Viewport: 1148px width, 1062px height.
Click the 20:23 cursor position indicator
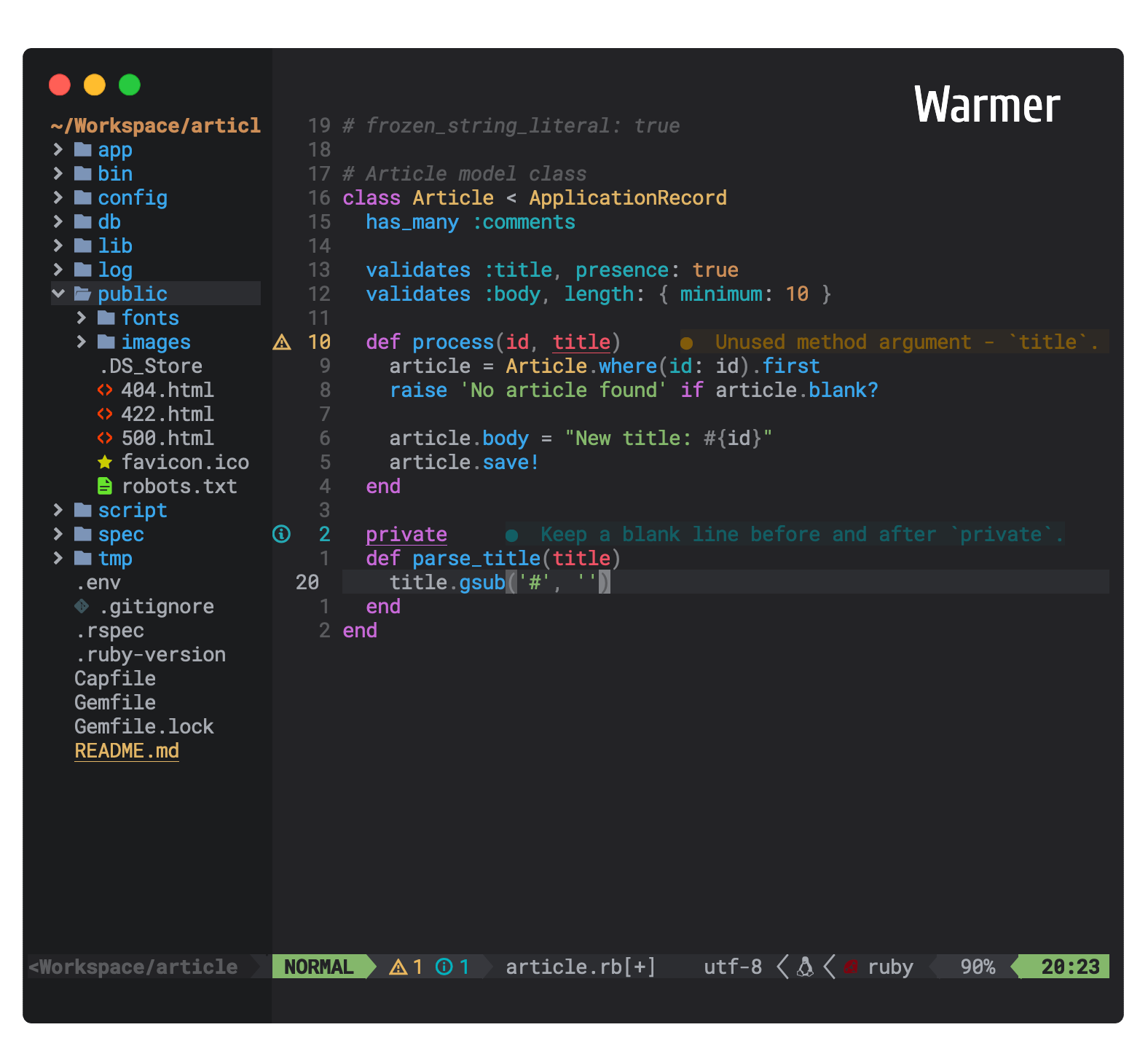coord(1070,967)
